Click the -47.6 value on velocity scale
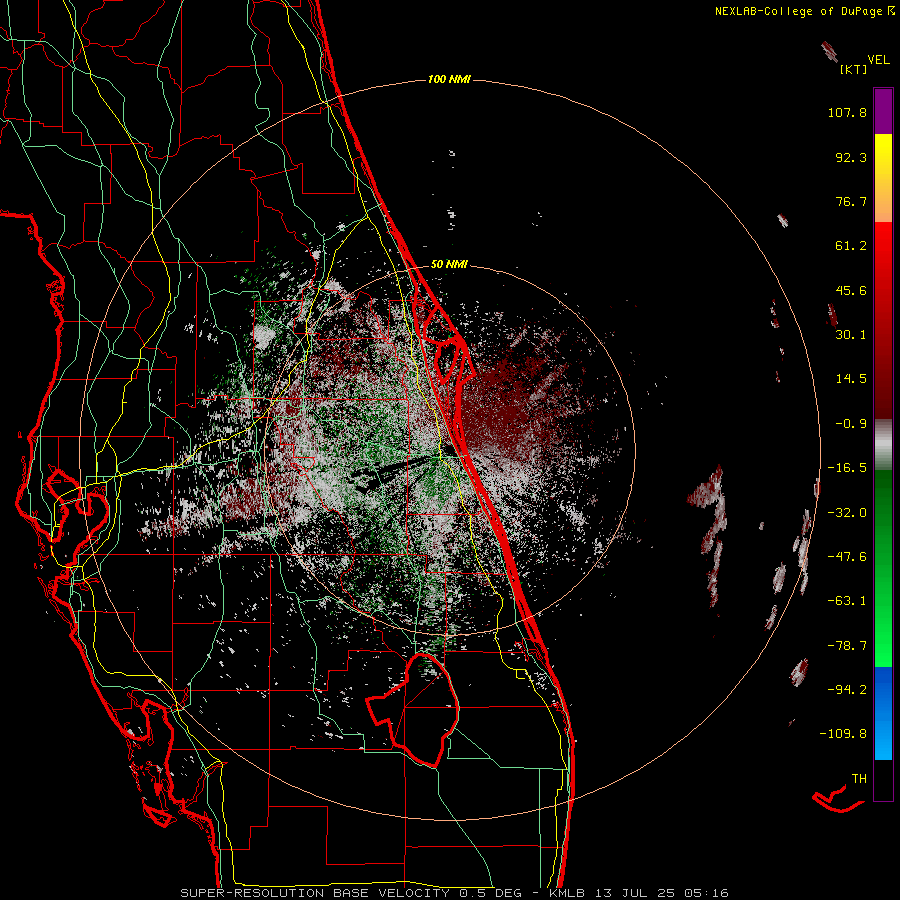The height and width of the screenshot is (900, 900). coord(847,557)
